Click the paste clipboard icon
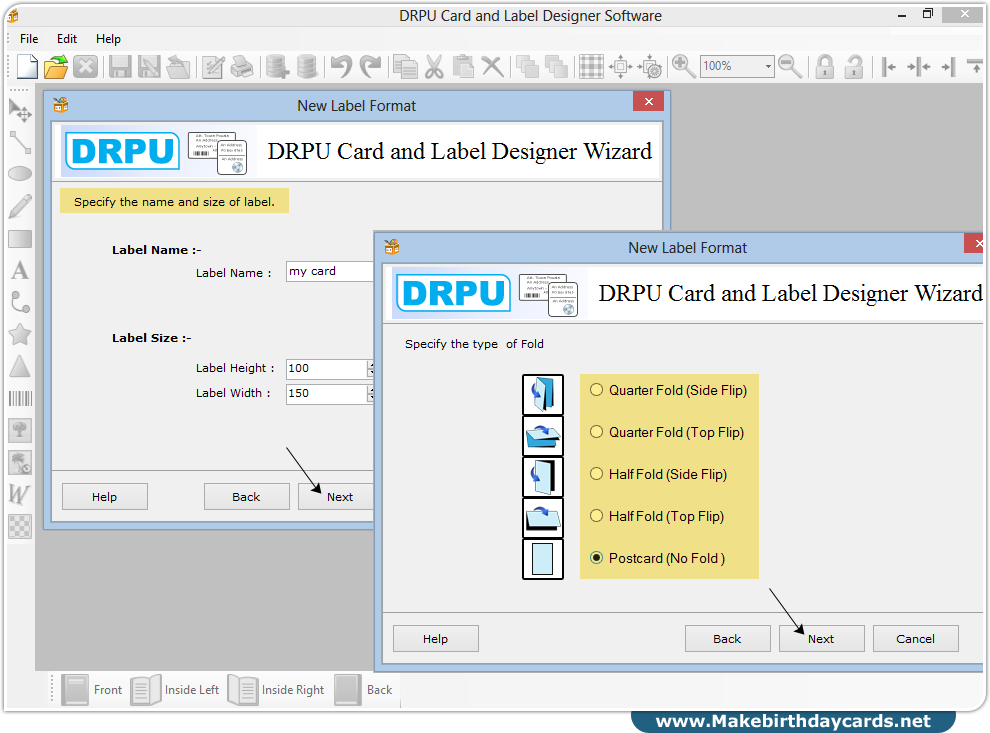 pyautogui.click(x=463, y=66)
